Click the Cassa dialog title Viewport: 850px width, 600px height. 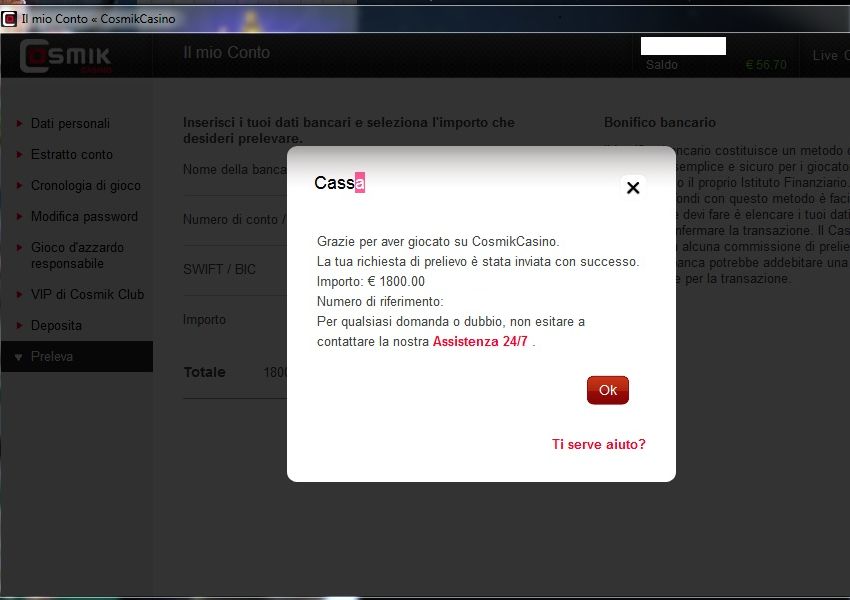(339, 183)
